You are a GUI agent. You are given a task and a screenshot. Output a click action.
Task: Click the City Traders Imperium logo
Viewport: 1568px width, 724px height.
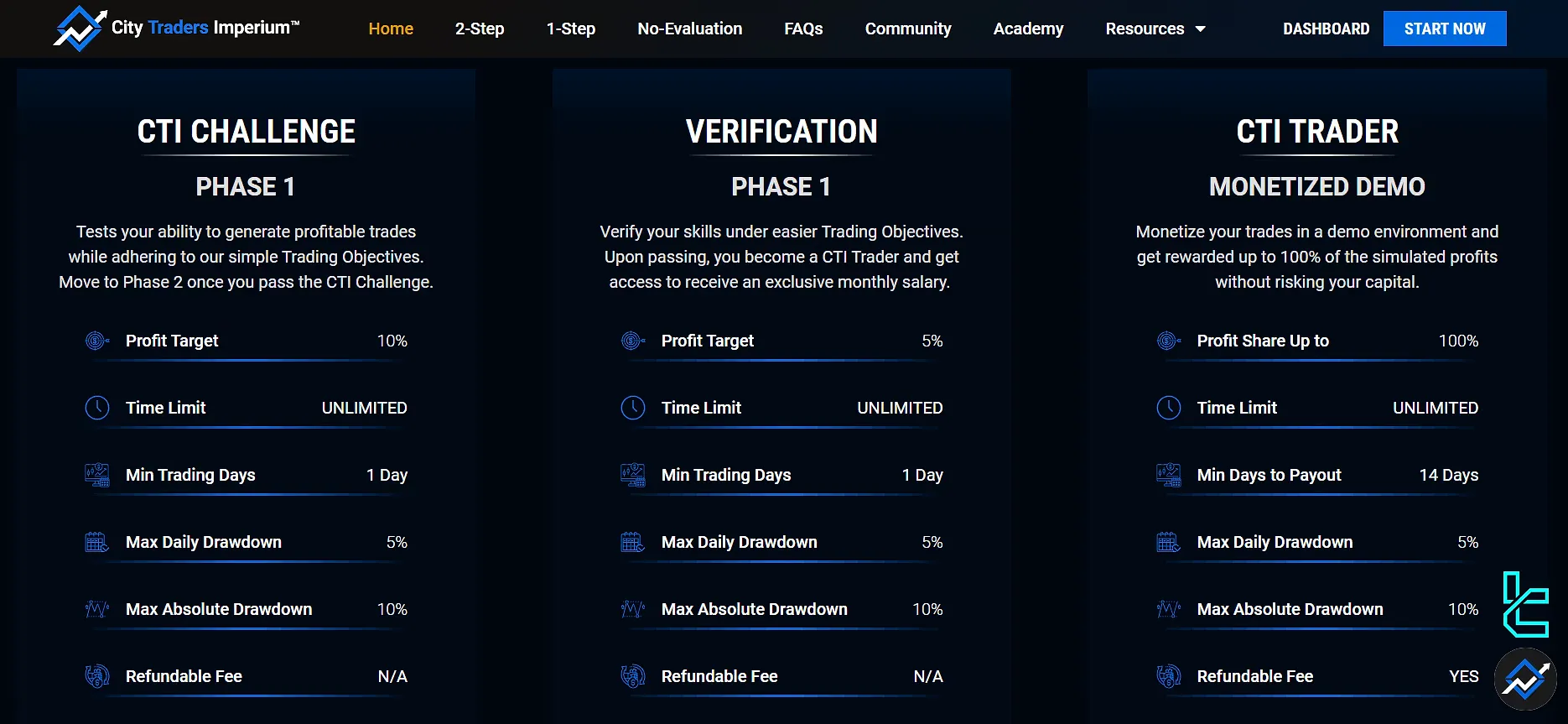coord(176,28)
